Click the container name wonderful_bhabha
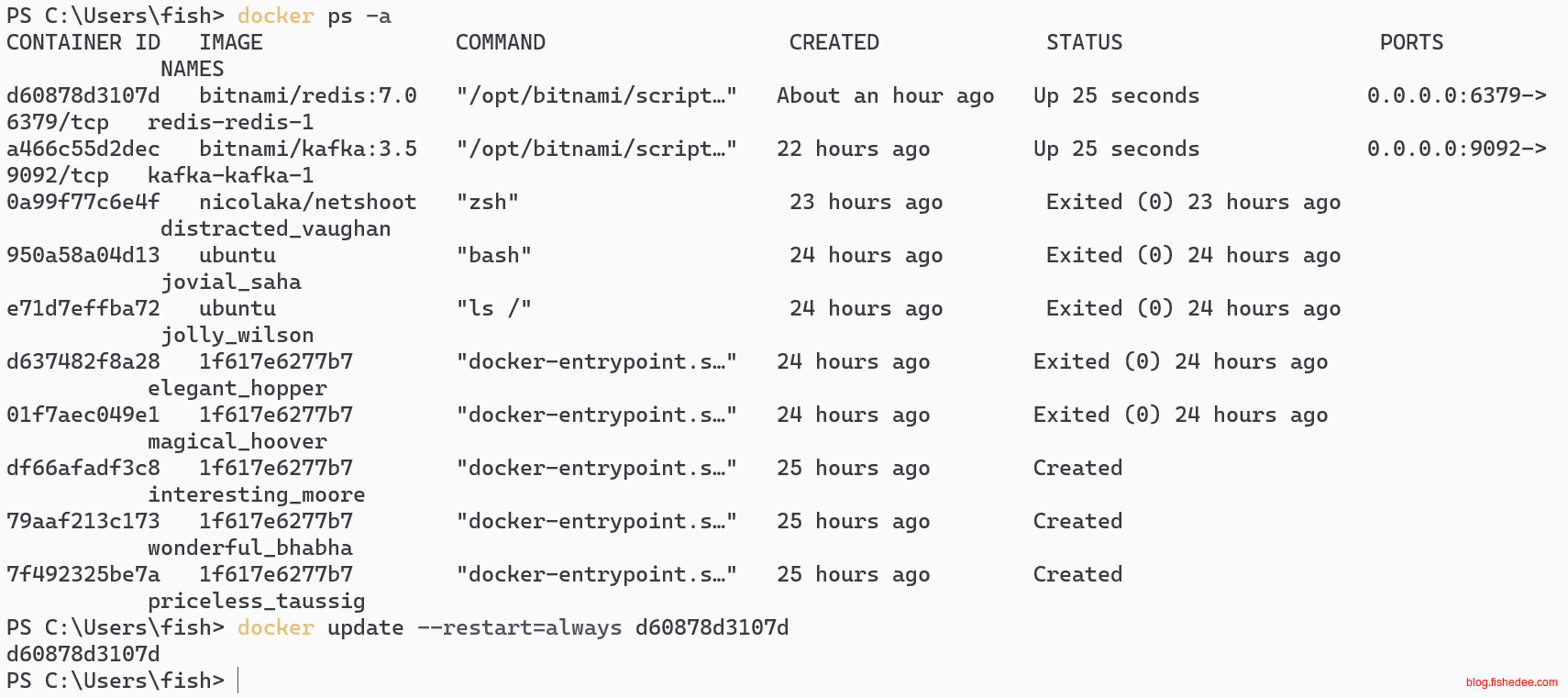Image resolution: width=1568 pixels, height=698 pixels. point(250,548)
